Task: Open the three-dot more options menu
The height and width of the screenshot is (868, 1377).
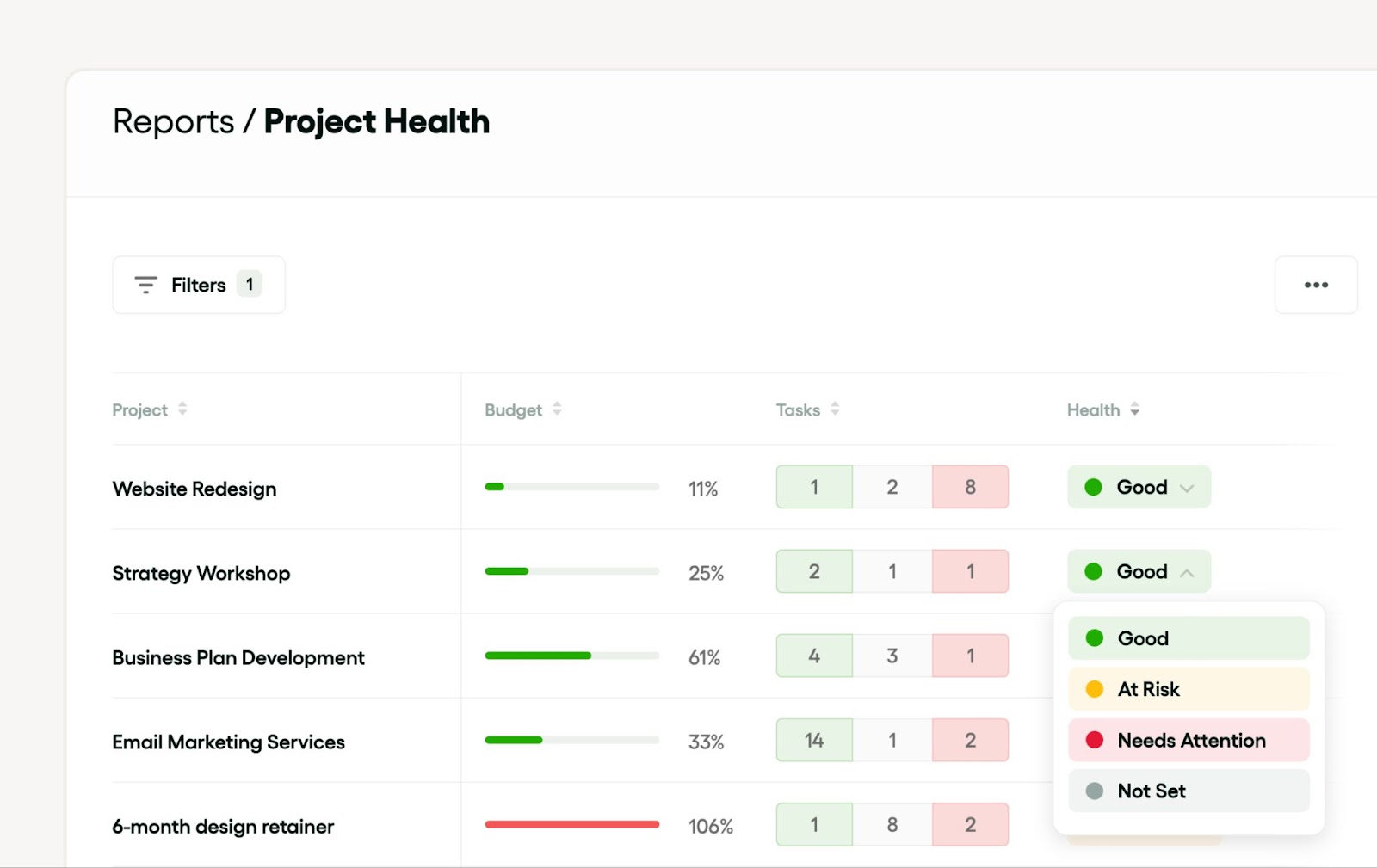Action: (x=1316, y=285)
